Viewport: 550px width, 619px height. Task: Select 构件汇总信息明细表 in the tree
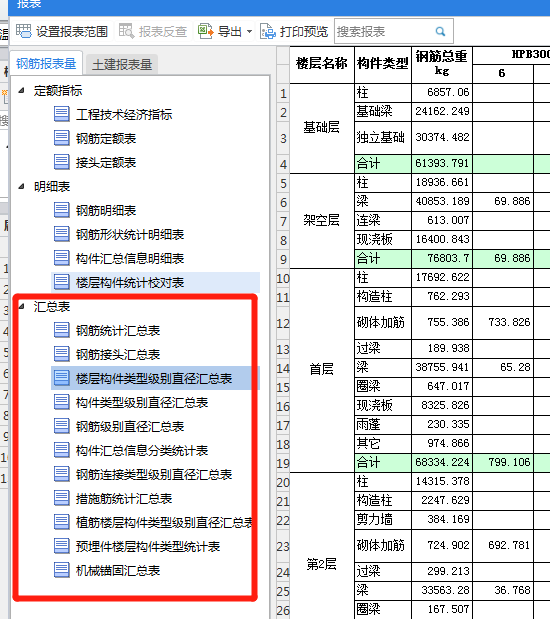[x=130, y=259]
